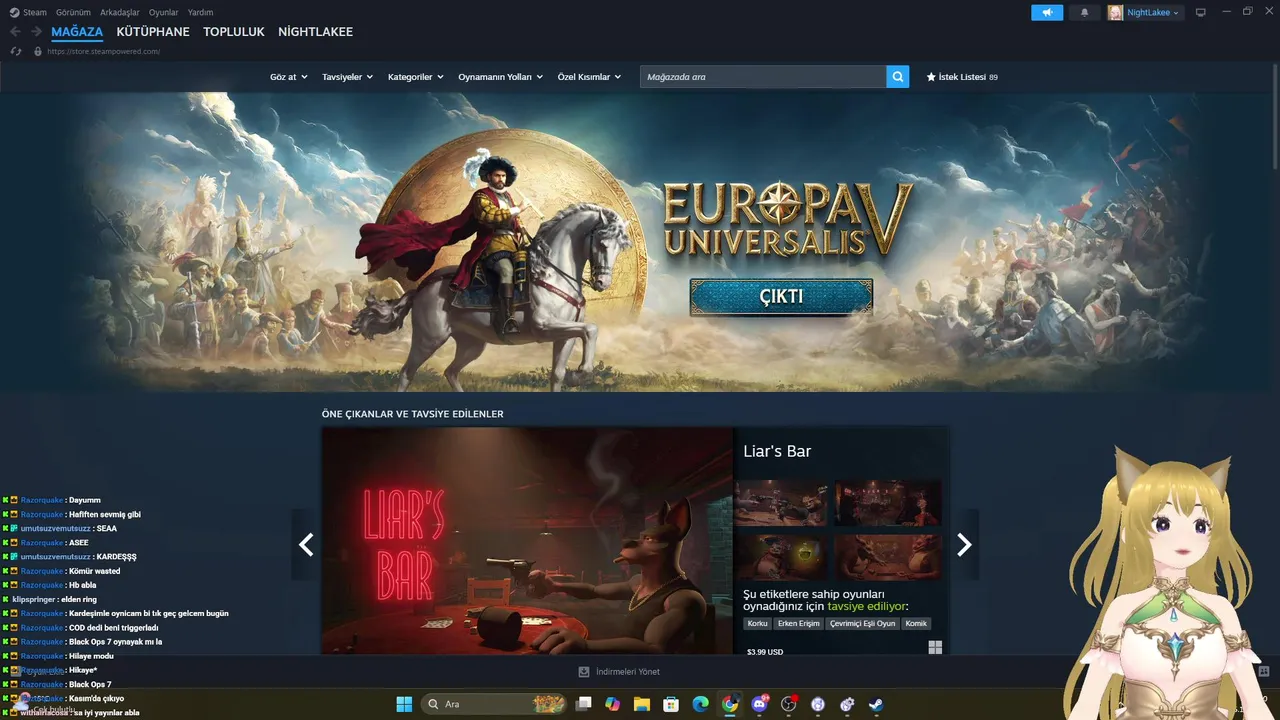Switch to Big Picture mode monitor icon
The height and width of the screenshot is (720, 1280).
coord(1201,13)
